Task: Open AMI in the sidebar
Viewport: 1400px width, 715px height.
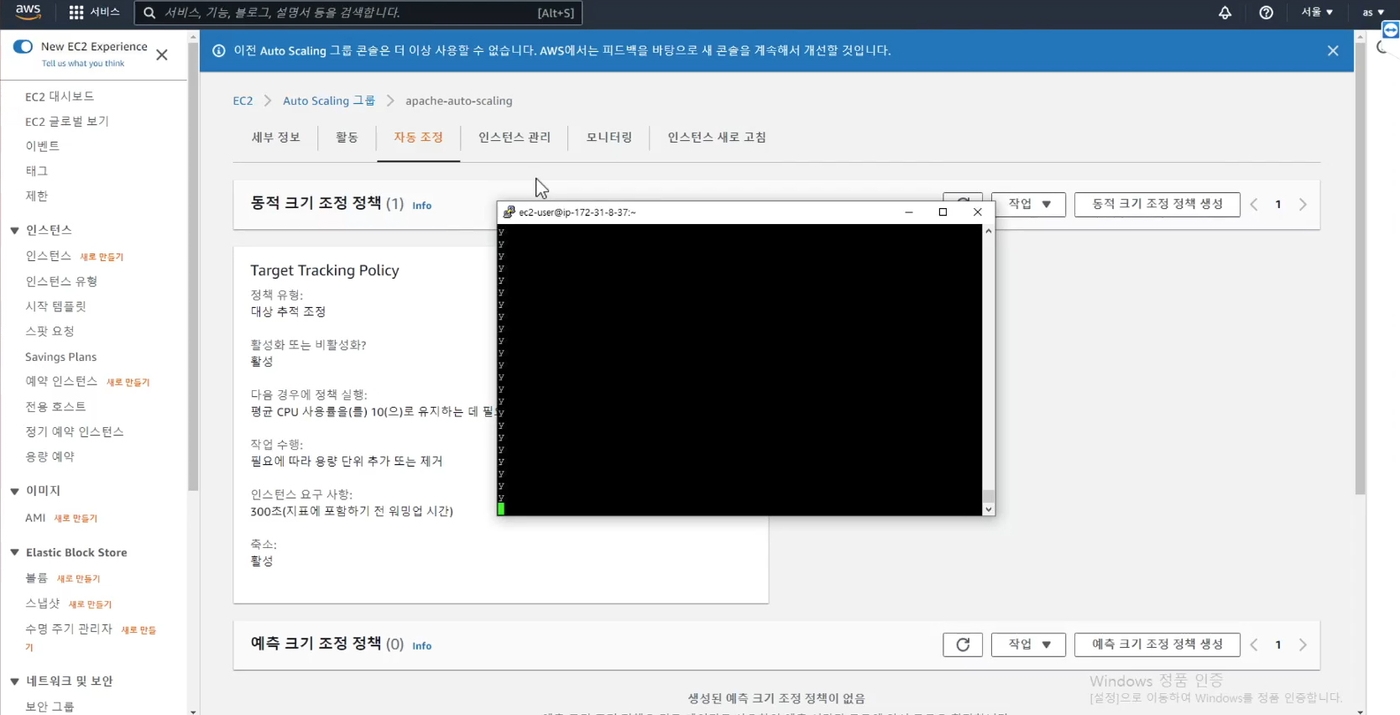Action: point(36,518)
